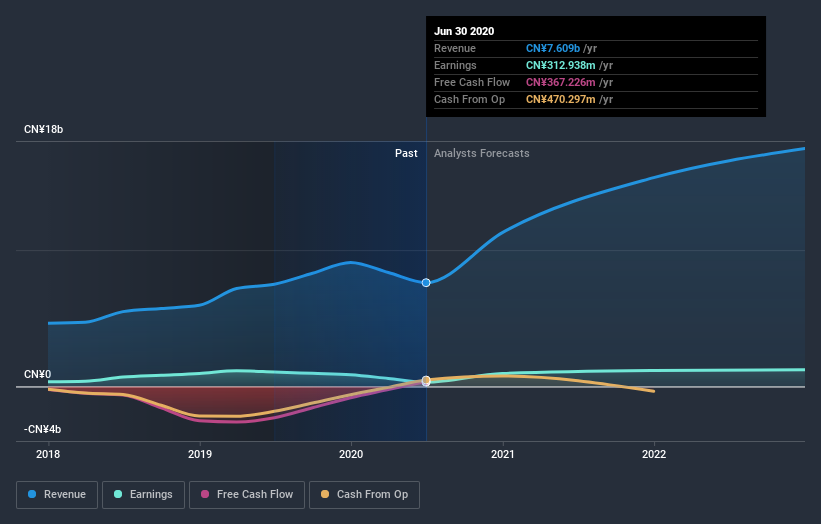821x524 pixels.
Task: Toggle the Earnings legend button
Action: pos(143,495)
